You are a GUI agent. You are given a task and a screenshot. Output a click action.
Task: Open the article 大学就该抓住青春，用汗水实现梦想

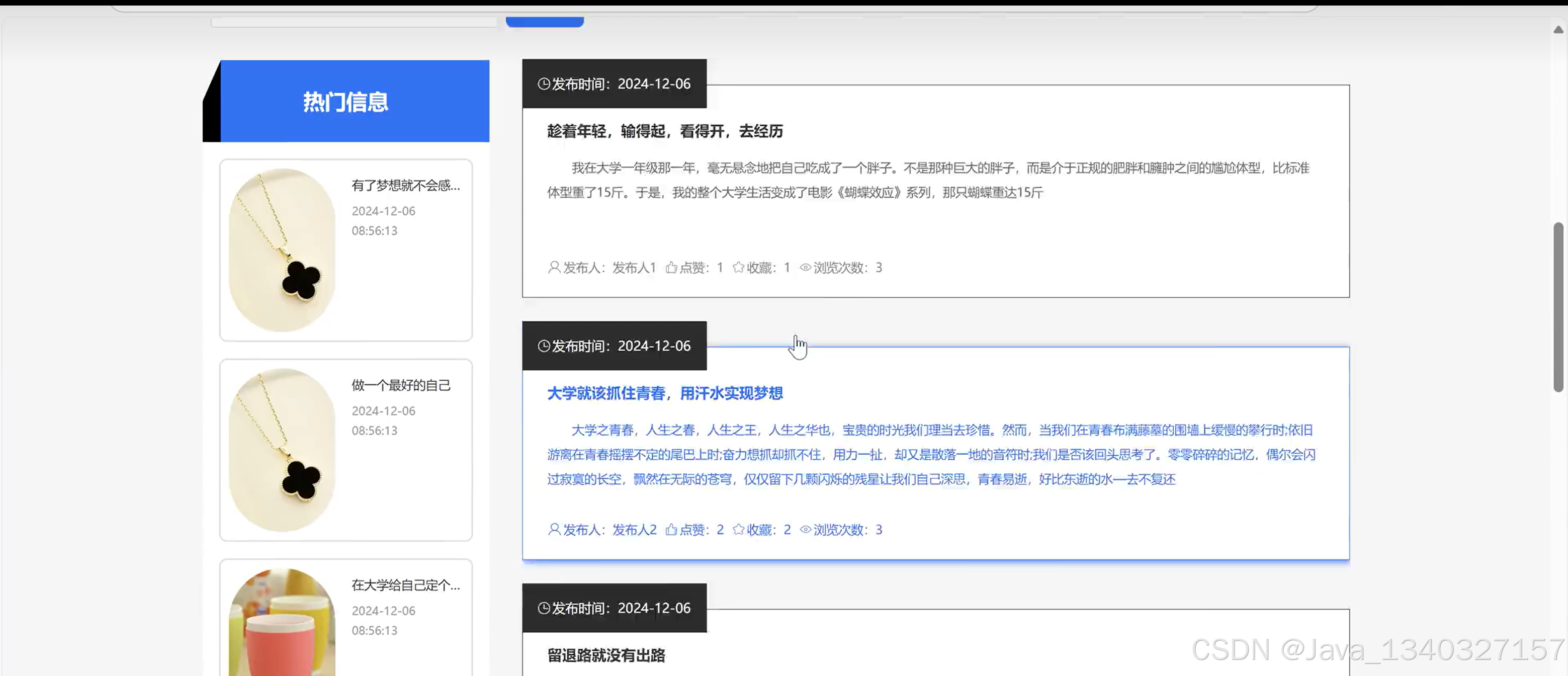[x=665, y=393]
